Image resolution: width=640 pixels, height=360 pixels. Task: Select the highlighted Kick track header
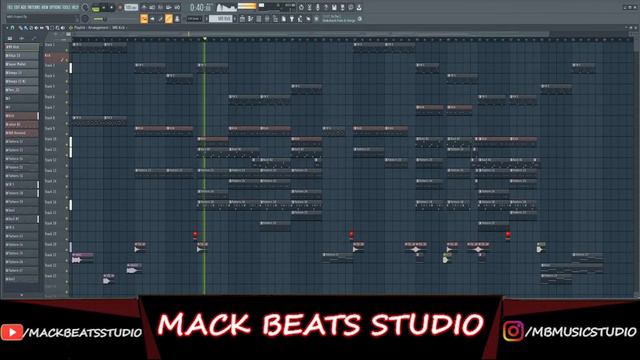coord(56,58)
